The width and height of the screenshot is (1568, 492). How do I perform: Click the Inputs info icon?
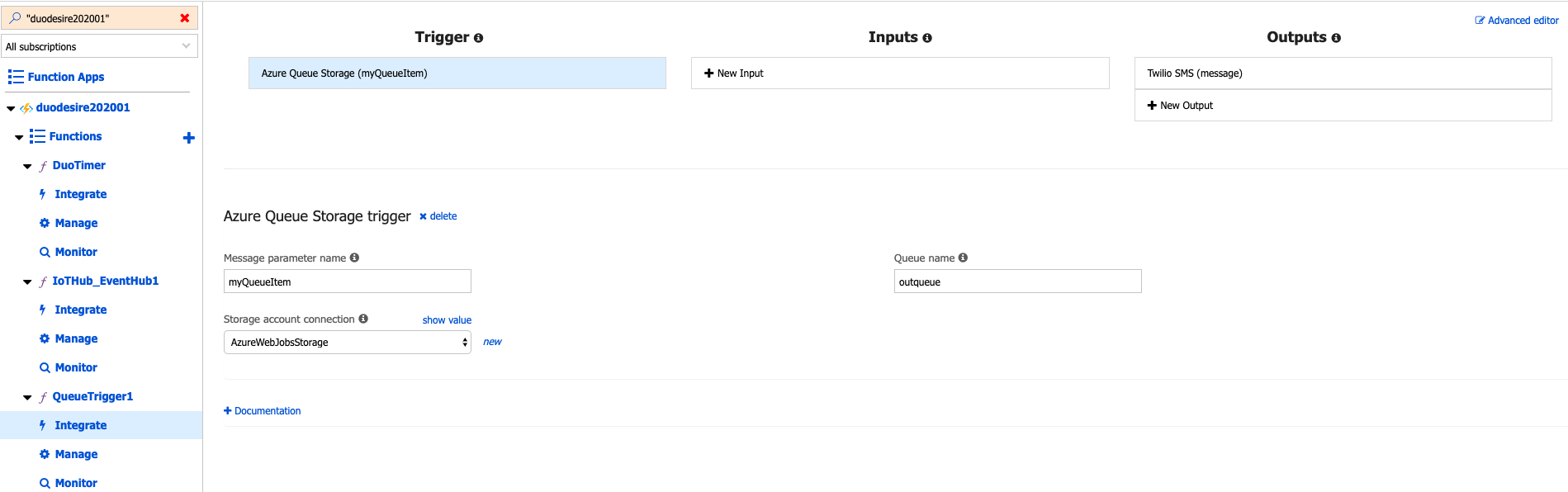(x=927, y=38)
